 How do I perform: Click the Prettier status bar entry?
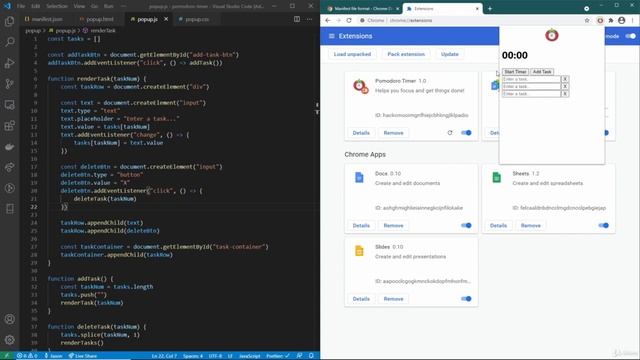[278, 356]
